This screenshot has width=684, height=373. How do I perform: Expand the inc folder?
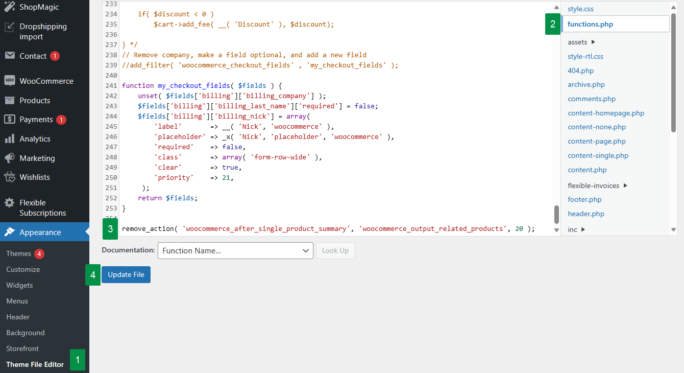576,229
